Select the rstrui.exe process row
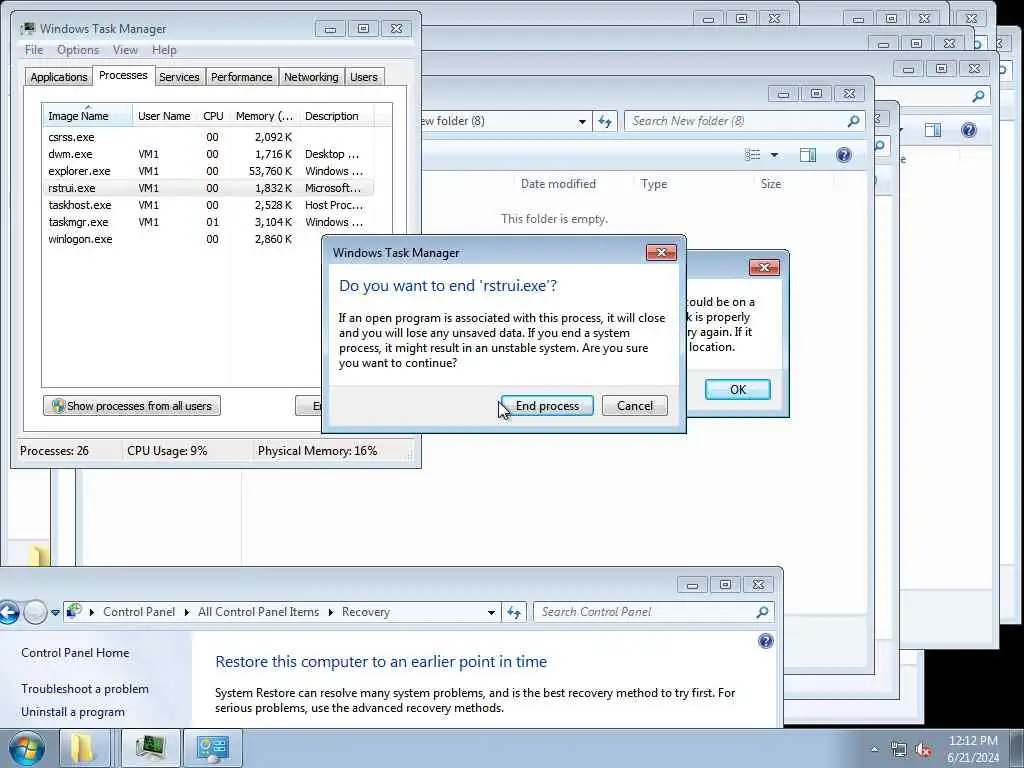 pos(208,188)
